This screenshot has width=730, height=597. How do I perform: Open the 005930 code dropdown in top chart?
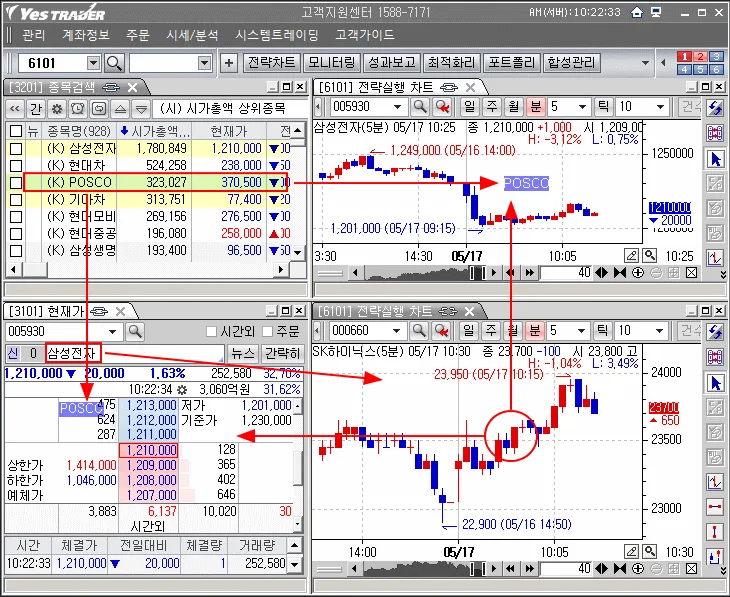tap(397, 107)
